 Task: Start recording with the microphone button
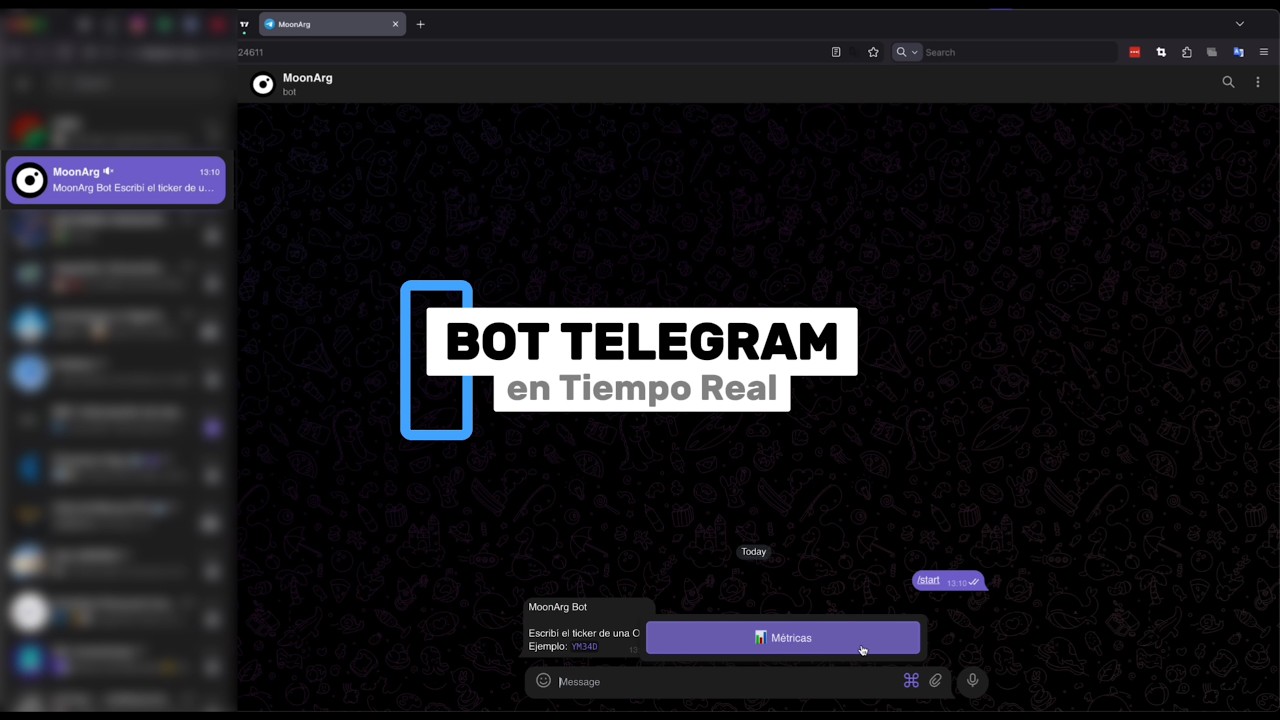coord(972,681)
